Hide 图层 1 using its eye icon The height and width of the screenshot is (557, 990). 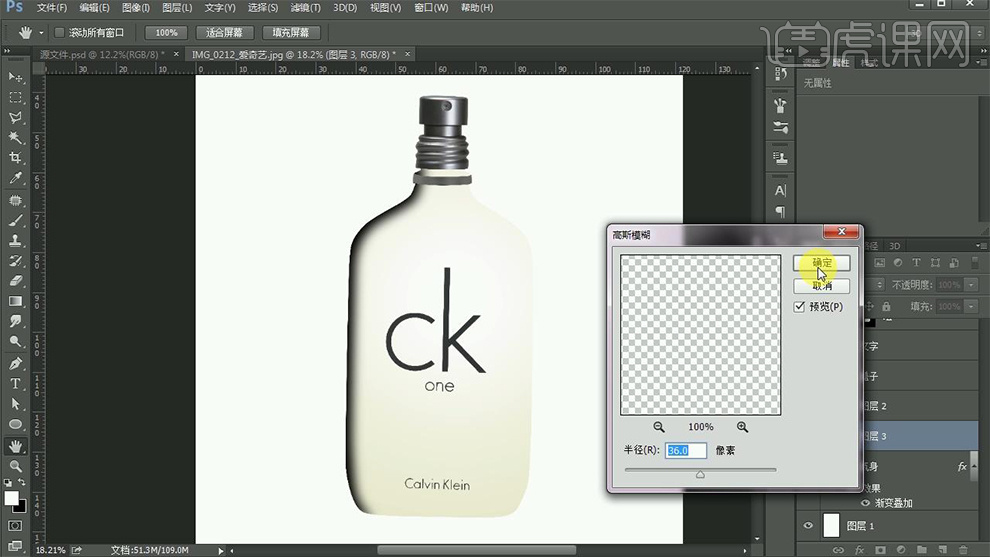[809, 525]
